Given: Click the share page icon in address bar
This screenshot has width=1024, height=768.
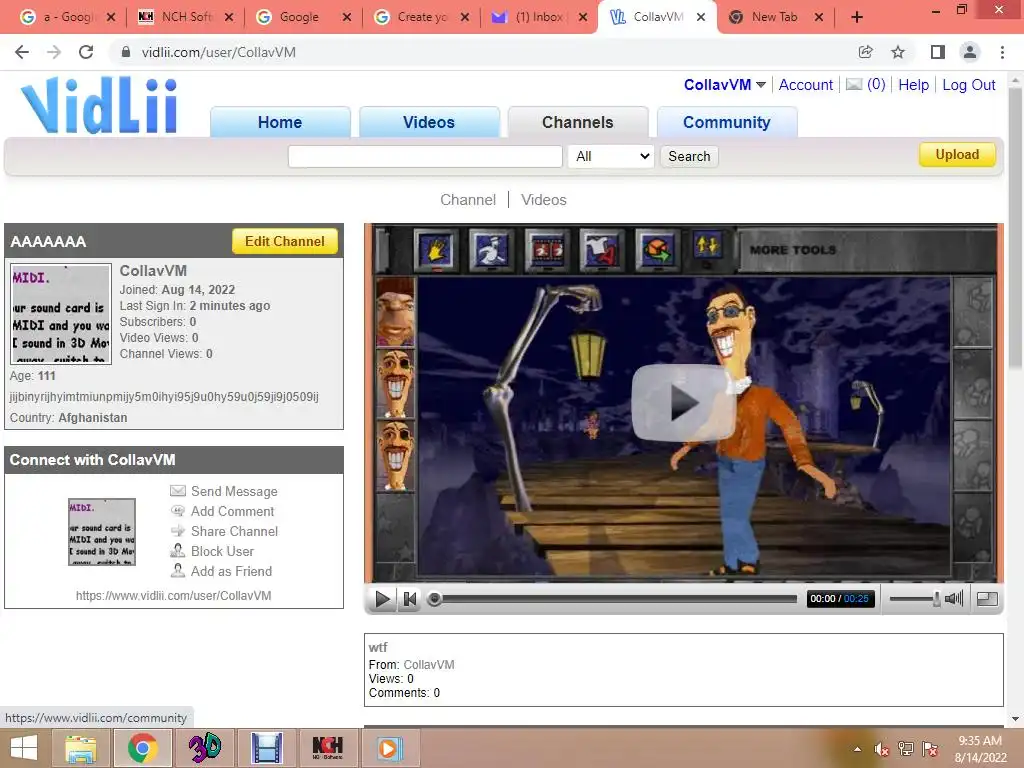Looking at the screenshot, I should click(x=865, y=52).
